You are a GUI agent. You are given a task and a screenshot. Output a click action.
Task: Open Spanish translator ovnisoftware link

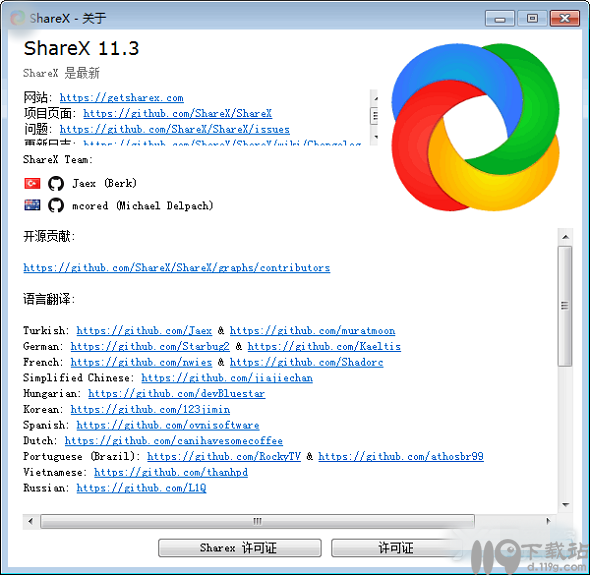(x=168, y=425)
